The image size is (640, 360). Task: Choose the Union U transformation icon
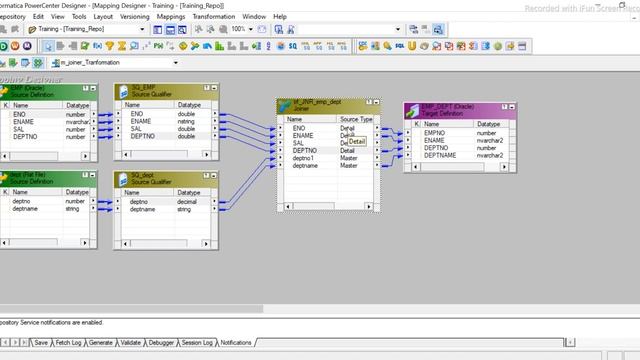[x=412, y=46]
